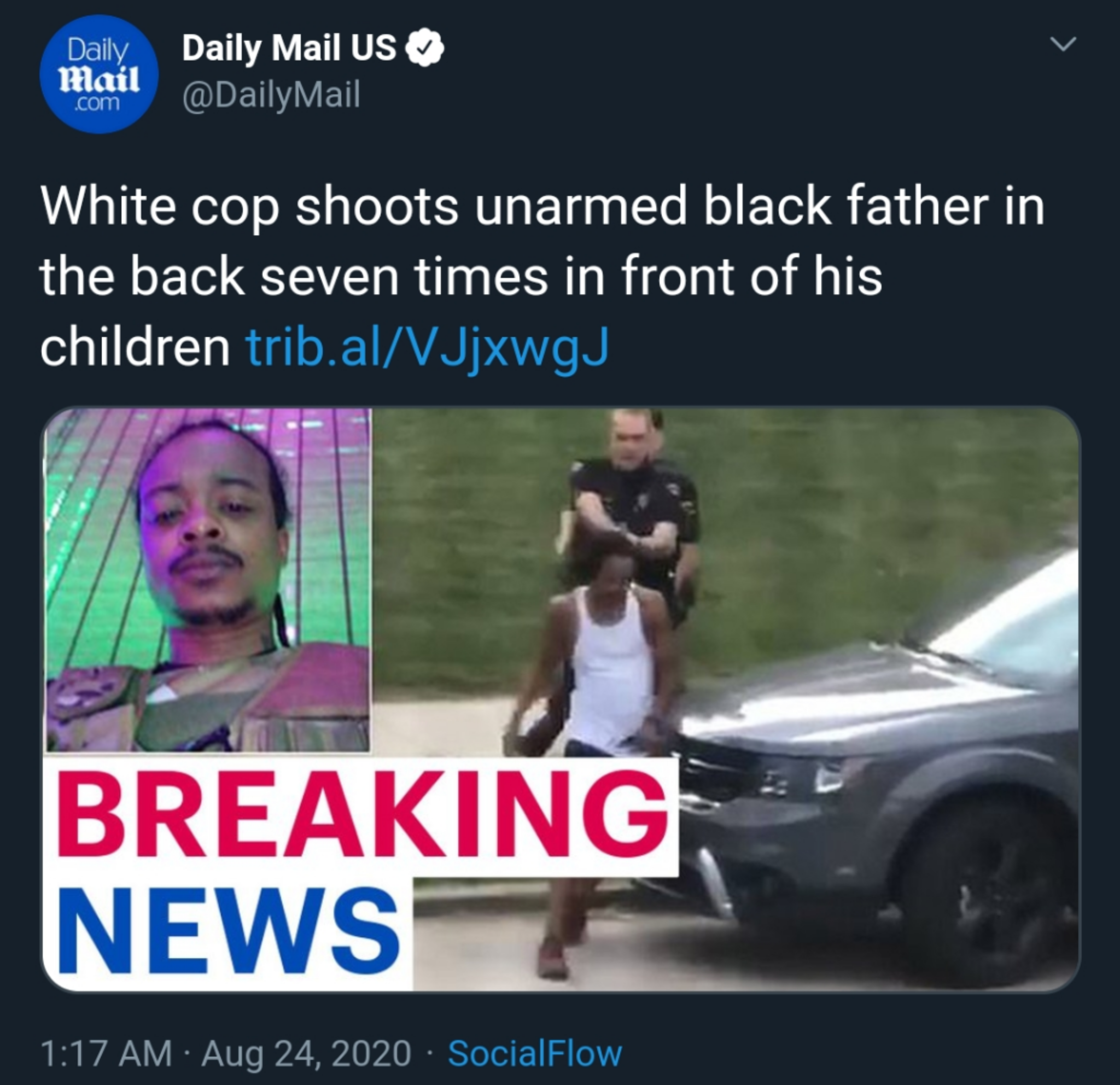Open the SocialFlow source link
This screenshot has height=1085, width=1120.
click(x=535, y=1053)
